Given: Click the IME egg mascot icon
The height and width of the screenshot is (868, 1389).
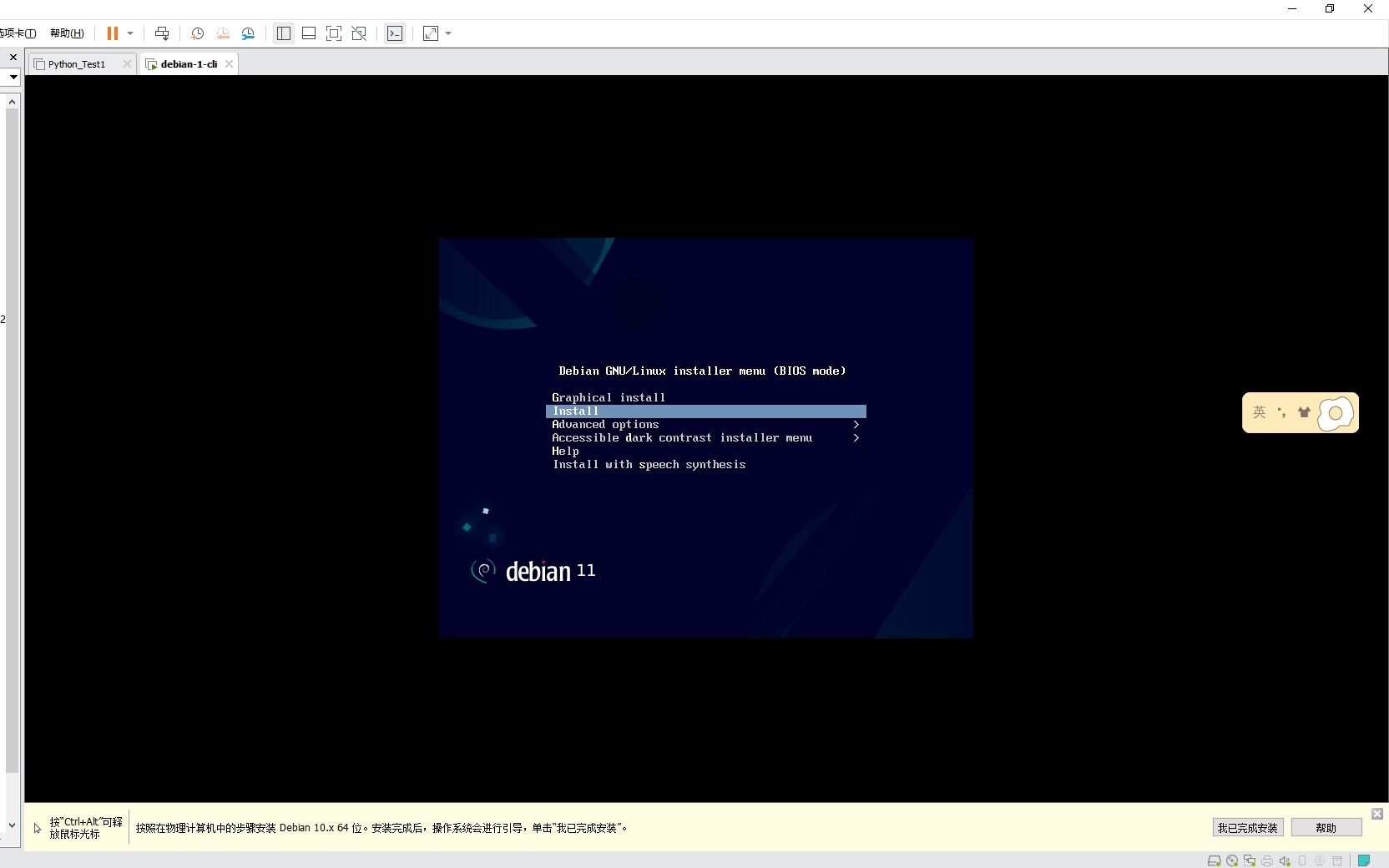Looking at the screenshot, I should [x=1336, y=413].
